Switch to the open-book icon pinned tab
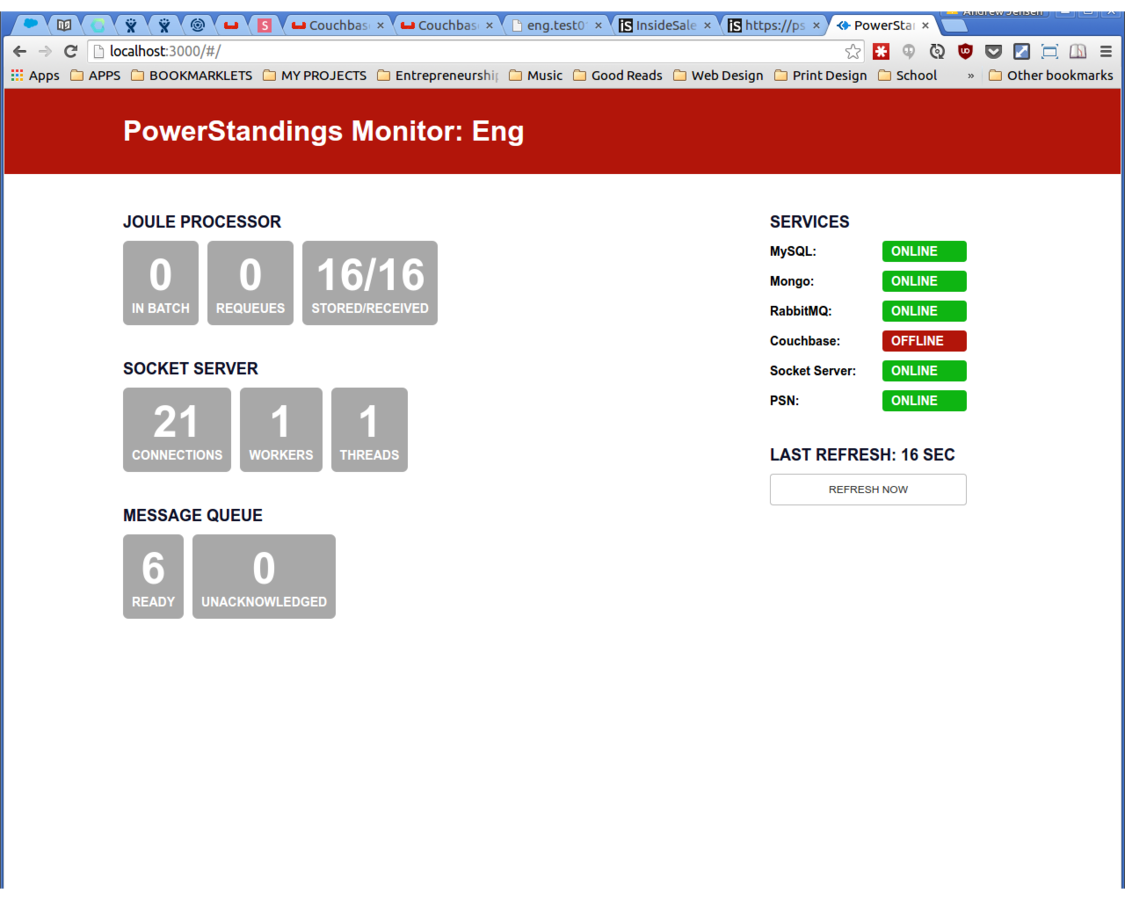 [64, 25]
